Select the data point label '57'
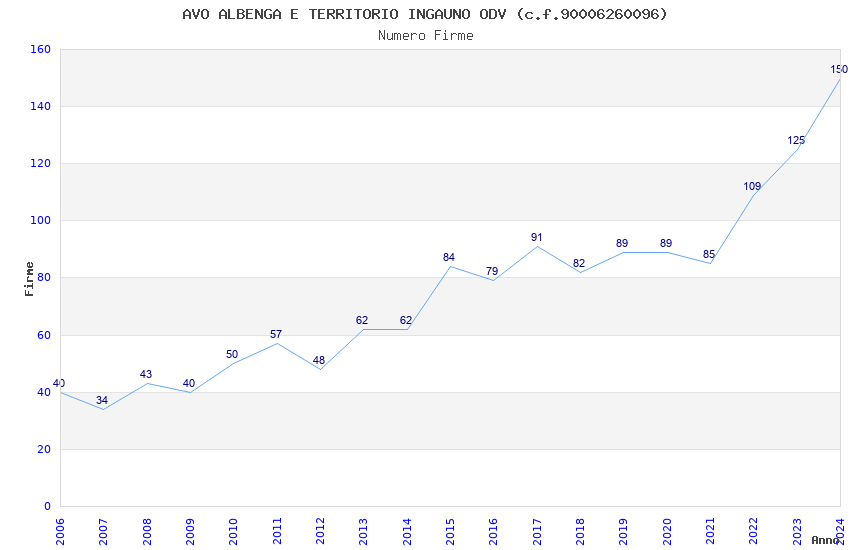 click(x=275, y=334)
